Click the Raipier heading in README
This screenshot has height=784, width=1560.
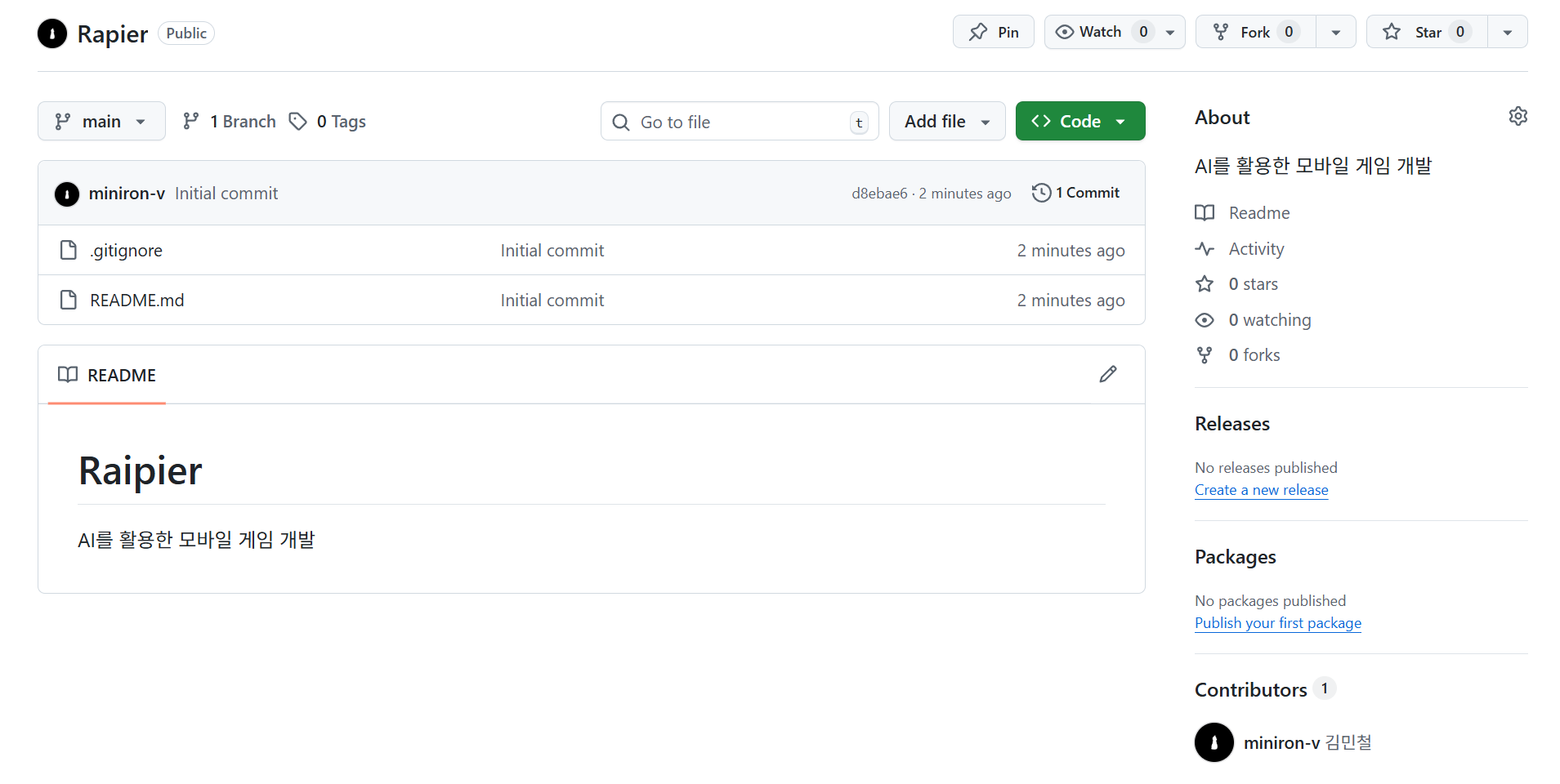[x=141, y=470]
